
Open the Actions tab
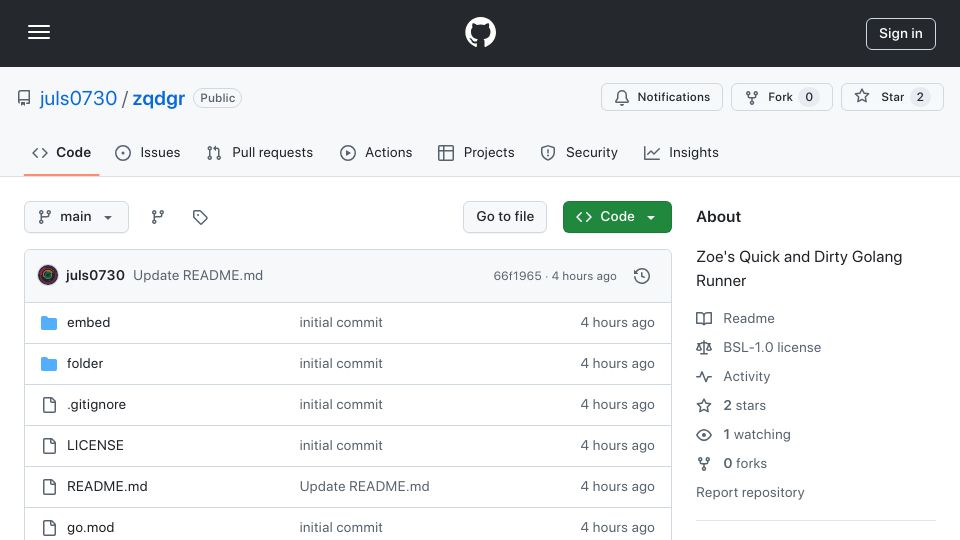(376, 152)
